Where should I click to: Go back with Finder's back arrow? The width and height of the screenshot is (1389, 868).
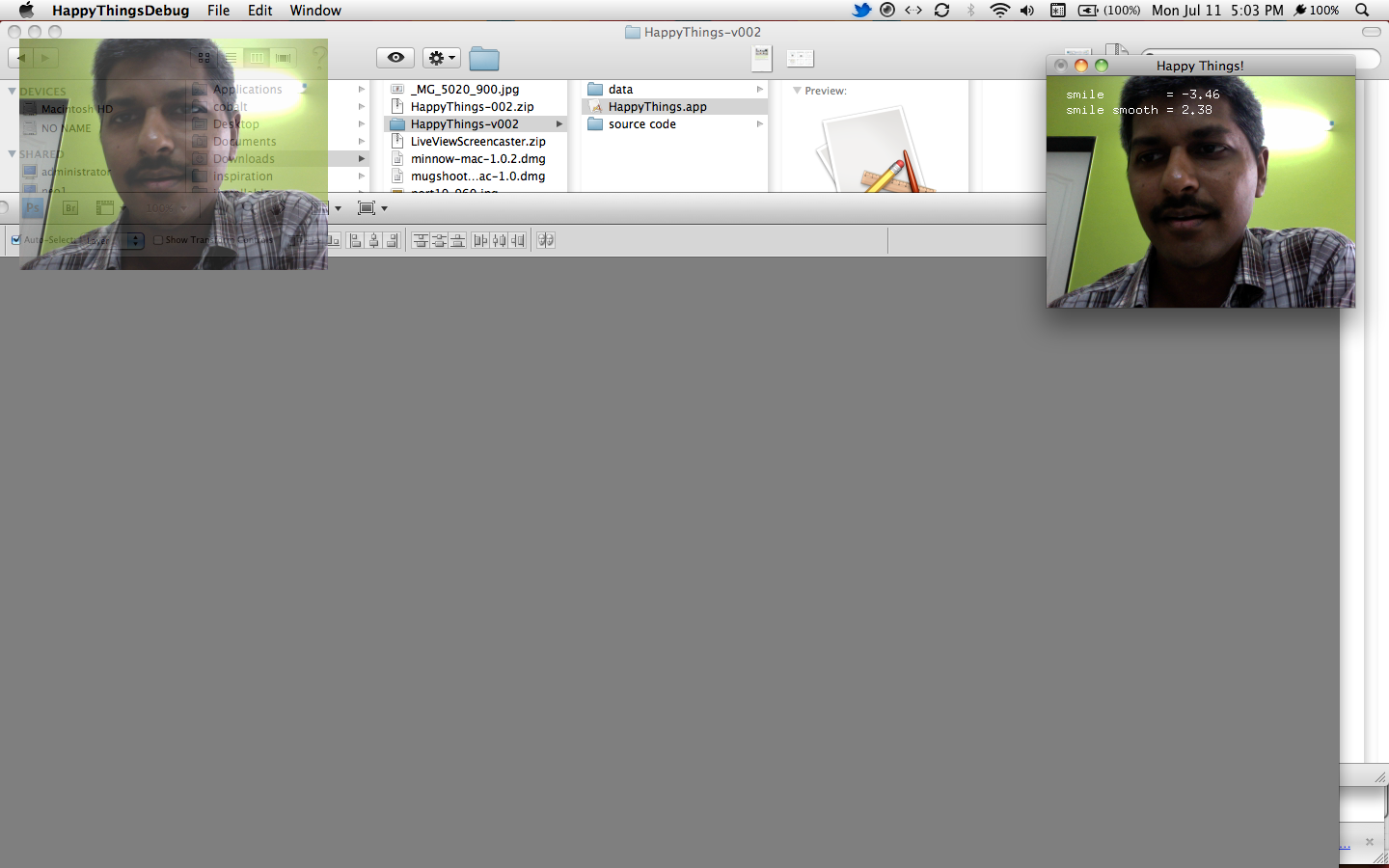pyautogui.click(x=20, y=58)
